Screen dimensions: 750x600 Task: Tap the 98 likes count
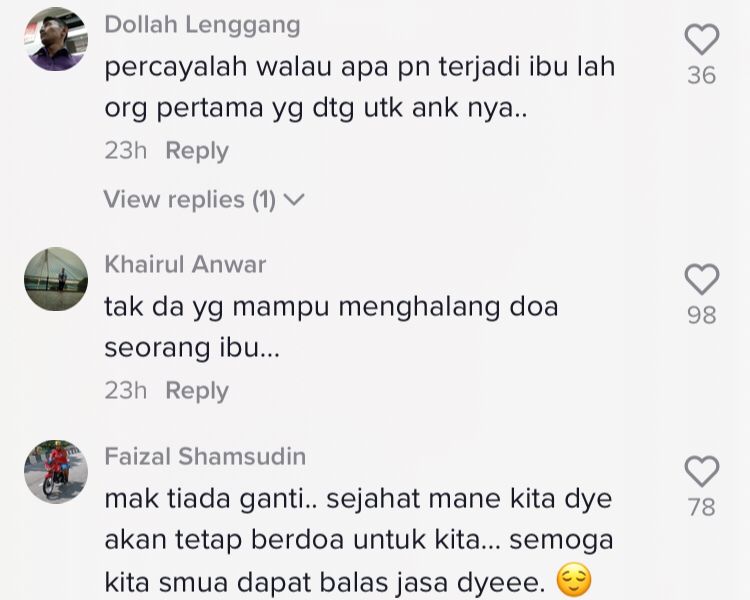[702, 315]
